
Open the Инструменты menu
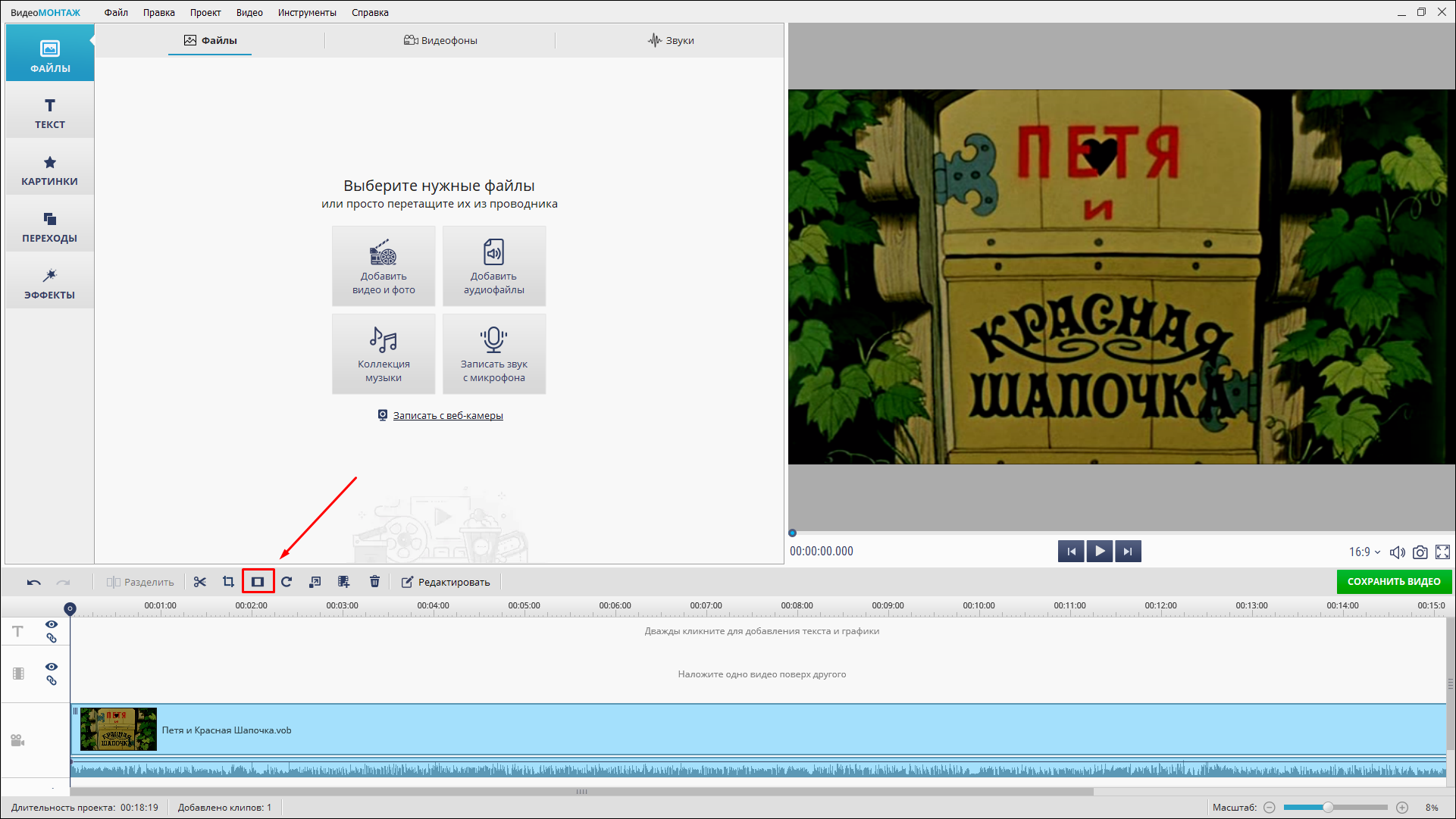[307, 13]
